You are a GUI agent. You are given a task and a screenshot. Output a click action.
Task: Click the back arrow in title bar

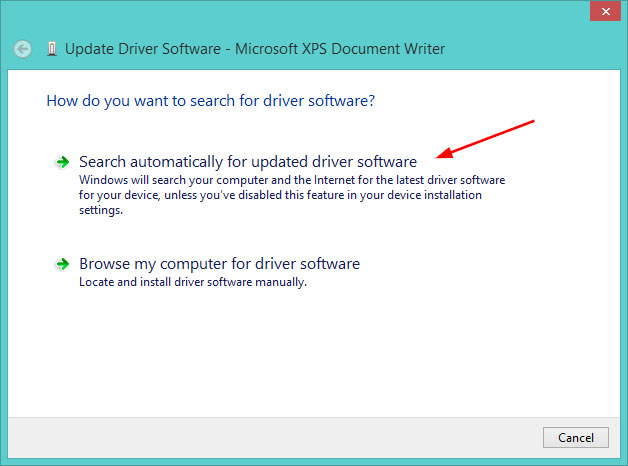point(22,49)
